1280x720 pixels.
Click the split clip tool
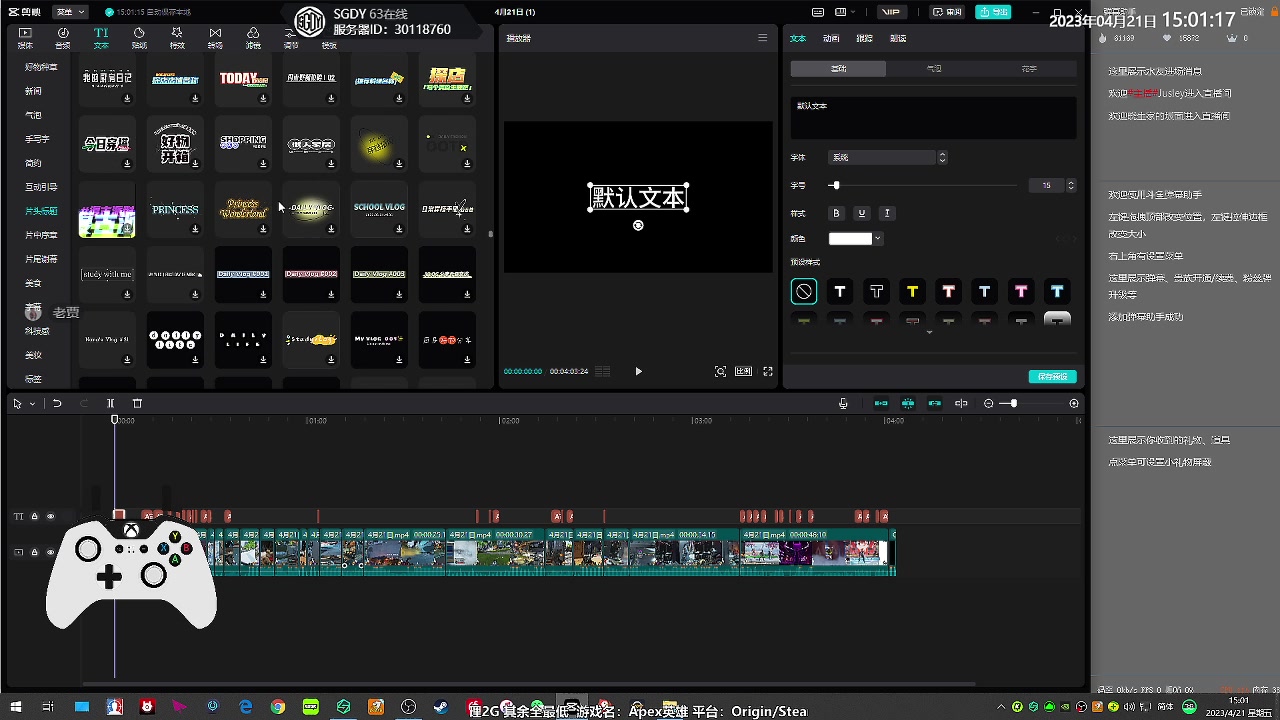[110, 403]
